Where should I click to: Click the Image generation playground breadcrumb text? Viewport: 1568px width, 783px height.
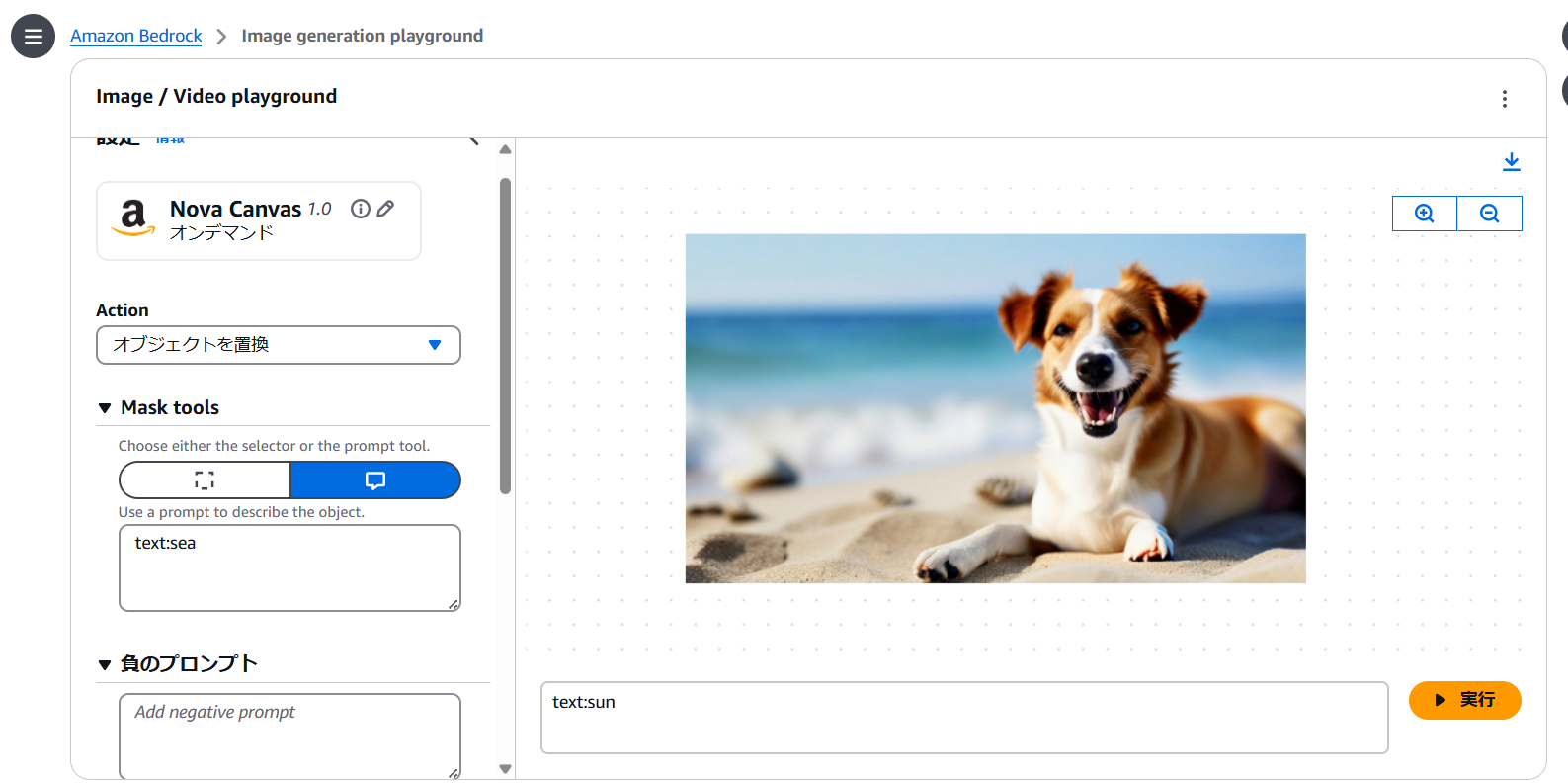363,36
